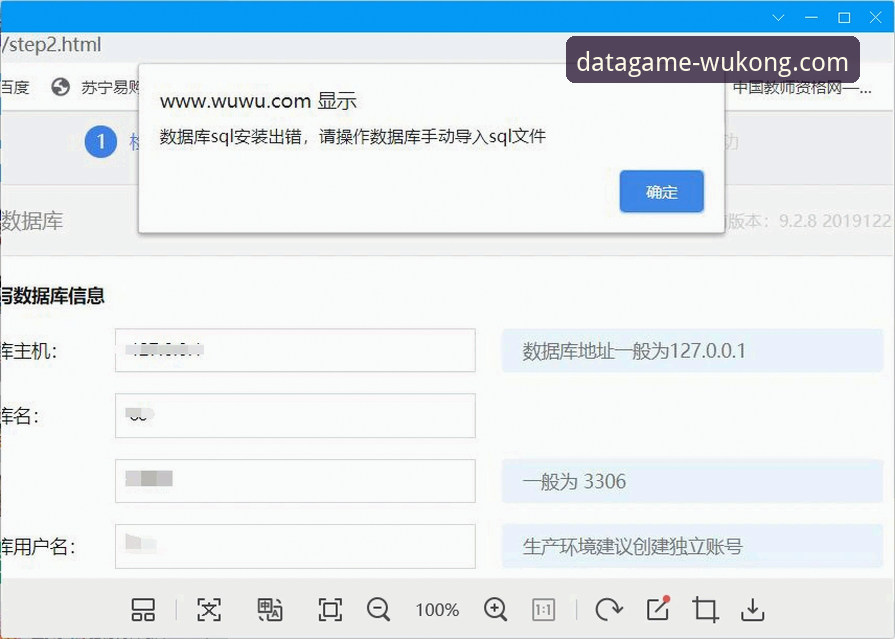The height and width of the screenshot is (639, 895).
Task: Rotate the image clockwise
Action: pos(608,609)
